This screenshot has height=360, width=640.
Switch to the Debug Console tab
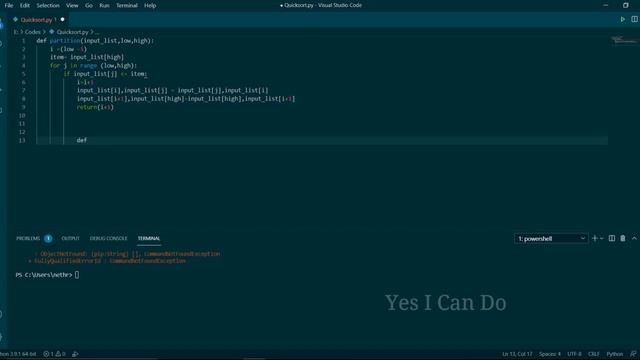coord(109,238)
